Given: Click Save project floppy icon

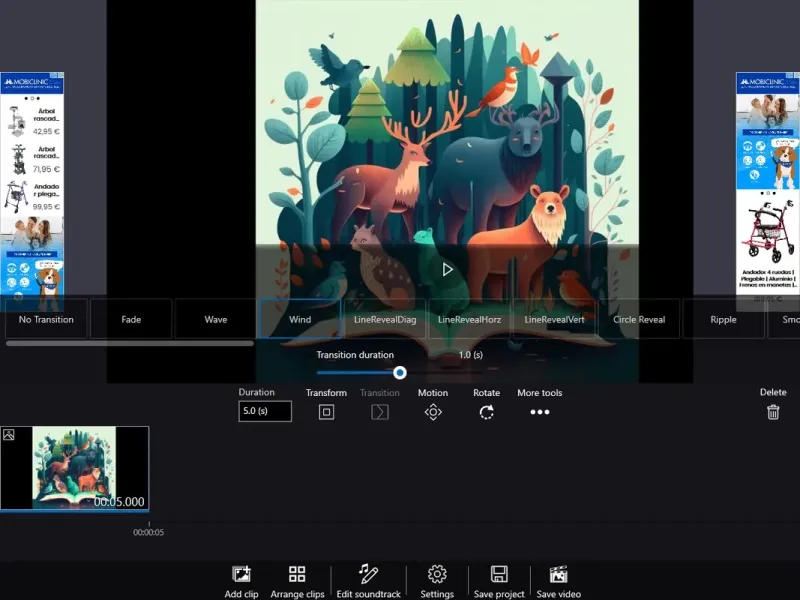Looking at the screenshot, I should [x=499, y=574].
